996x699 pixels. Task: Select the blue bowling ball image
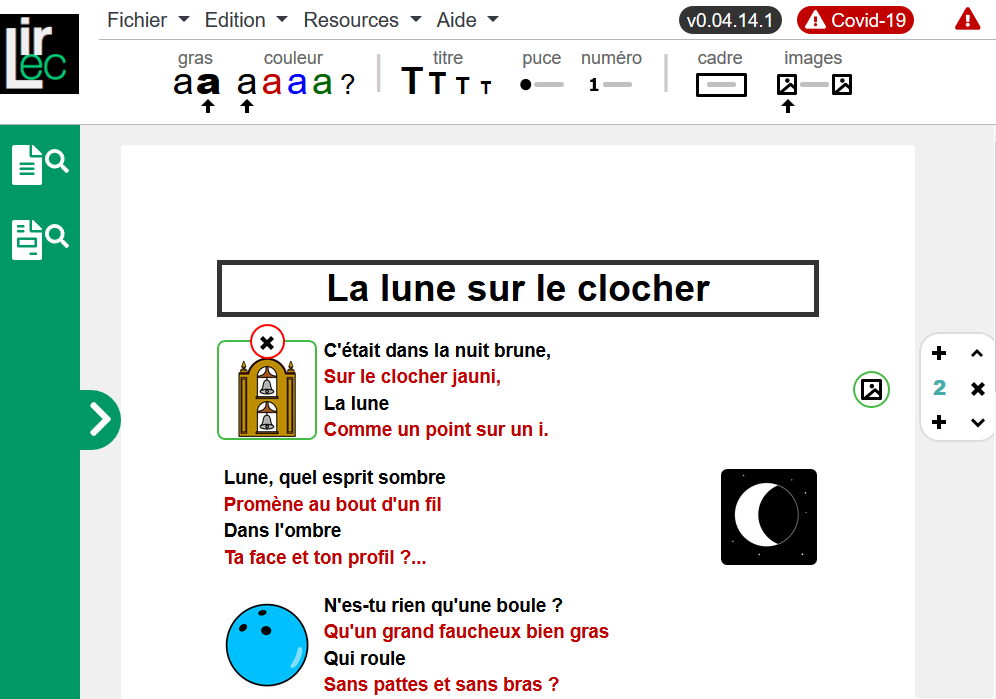(267, 645)
